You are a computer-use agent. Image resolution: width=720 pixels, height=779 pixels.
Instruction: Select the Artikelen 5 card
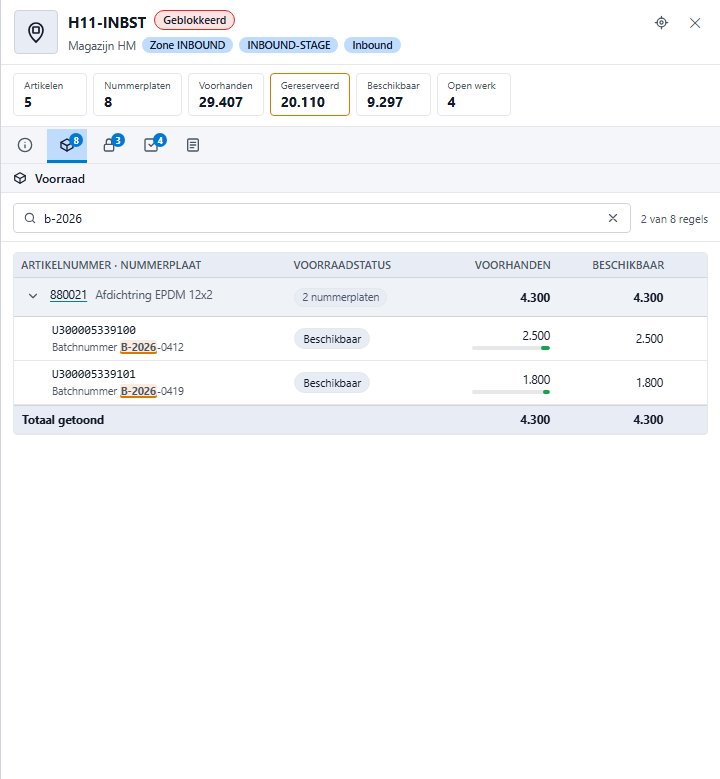tap(50, 94)
